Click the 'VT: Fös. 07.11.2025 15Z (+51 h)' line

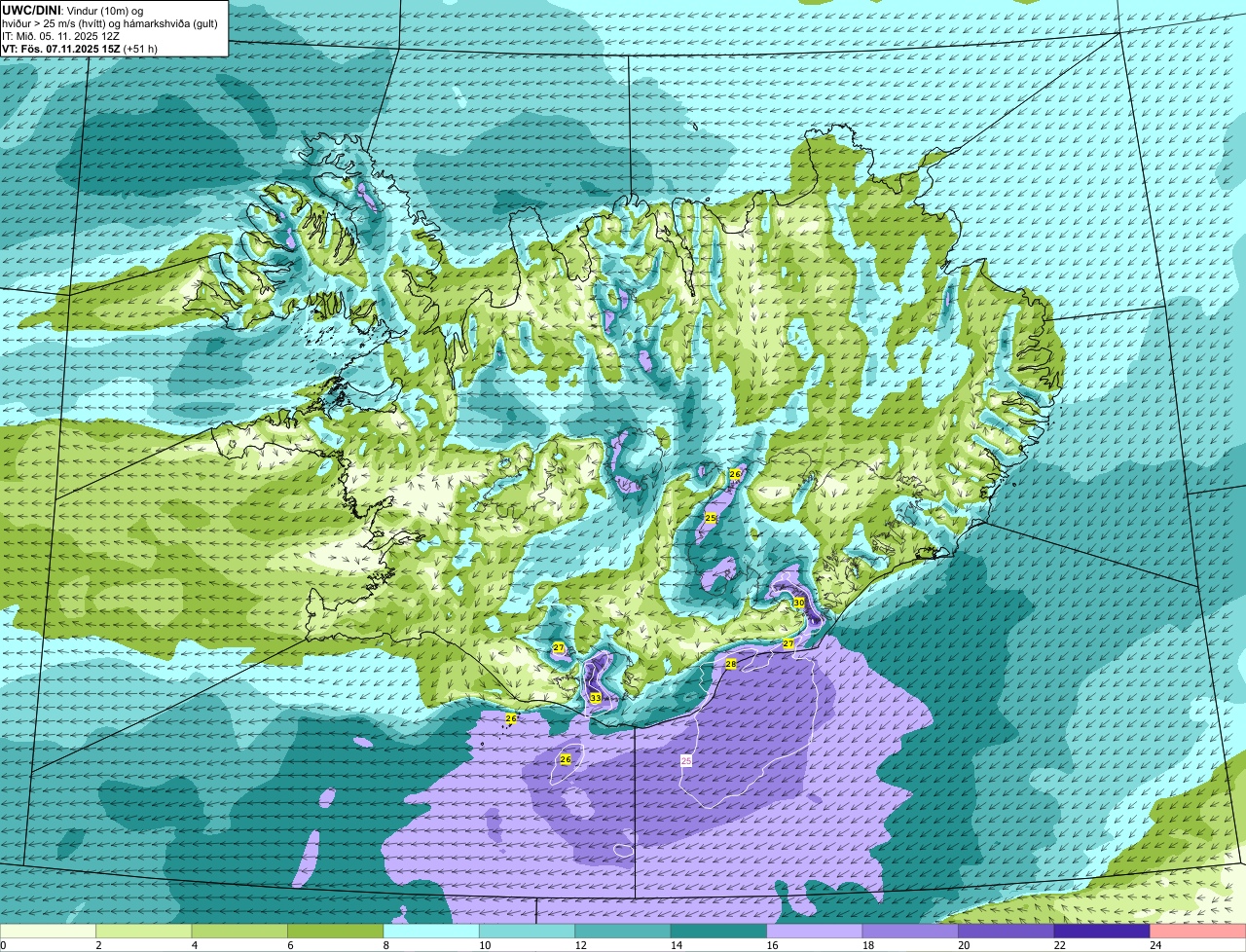pos(80,49)
